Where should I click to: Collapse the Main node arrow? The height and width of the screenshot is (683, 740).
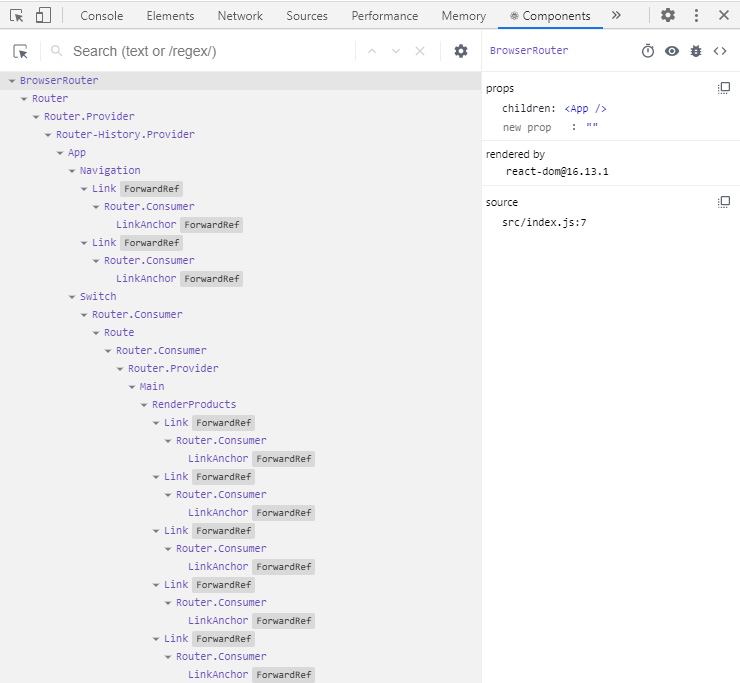pyautogui.click(x=132, y=387)
